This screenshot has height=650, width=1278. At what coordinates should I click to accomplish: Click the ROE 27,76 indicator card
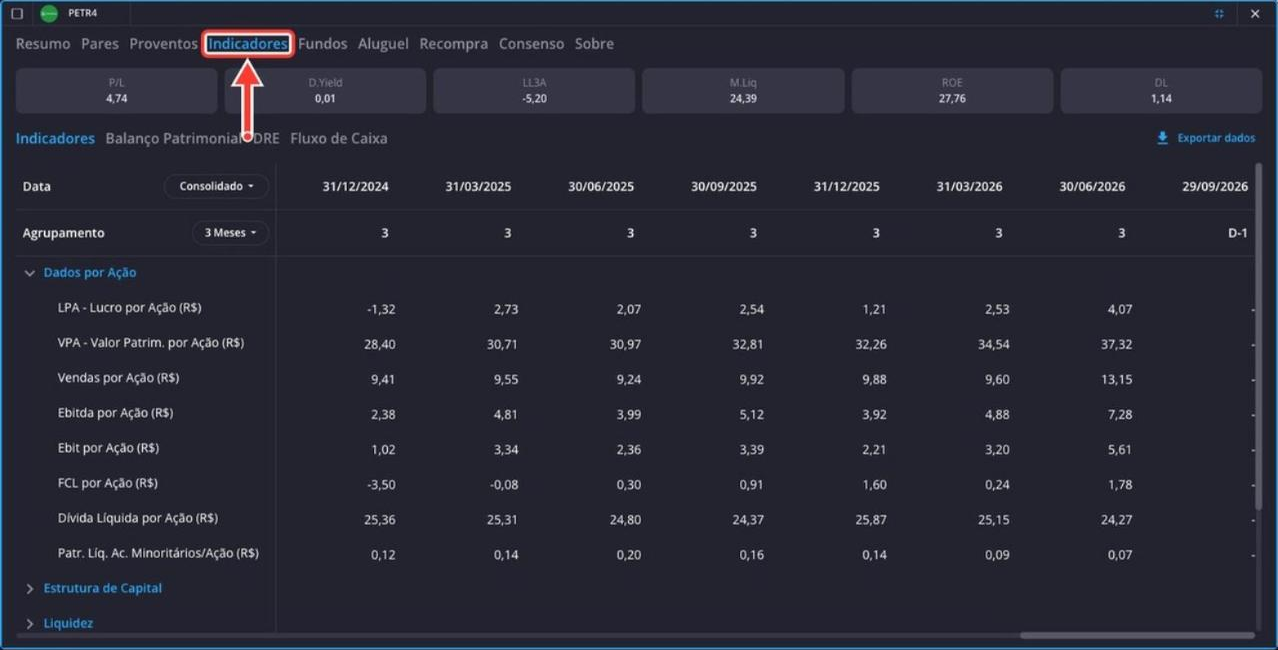click(952, 91)
